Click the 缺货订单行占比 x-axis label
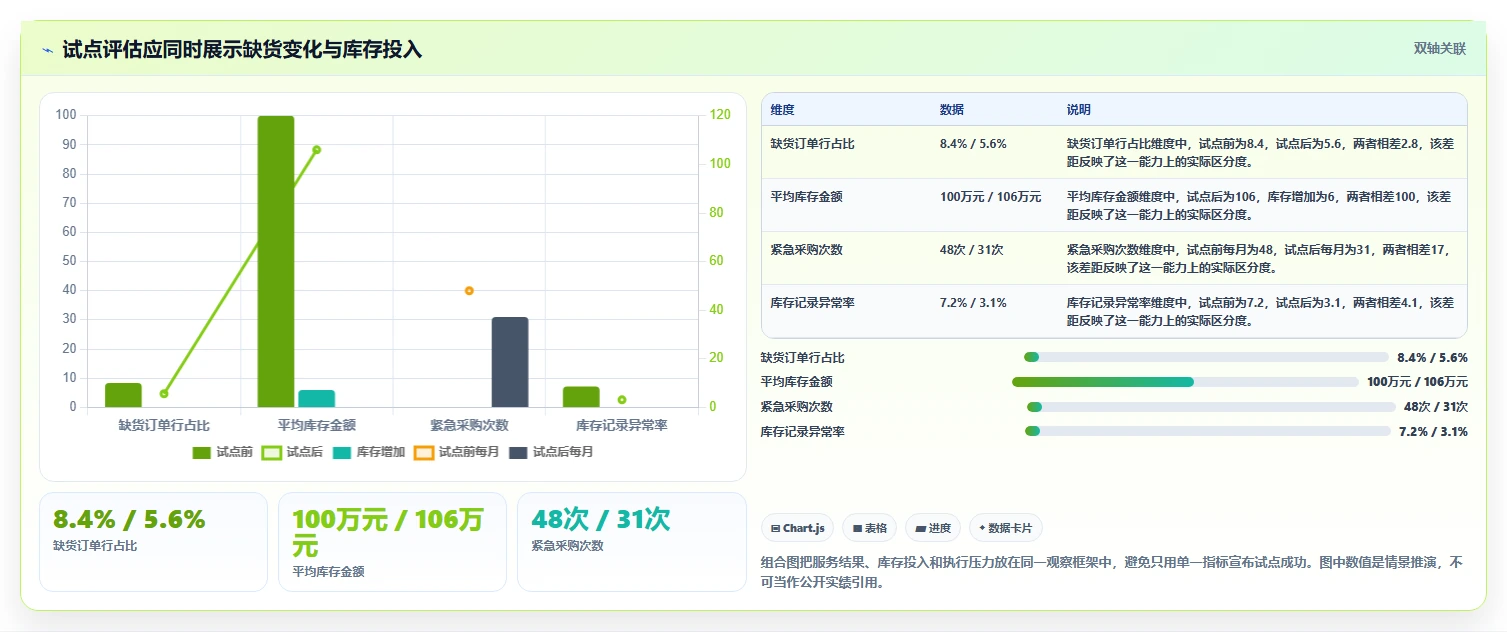 coord(164,425)
